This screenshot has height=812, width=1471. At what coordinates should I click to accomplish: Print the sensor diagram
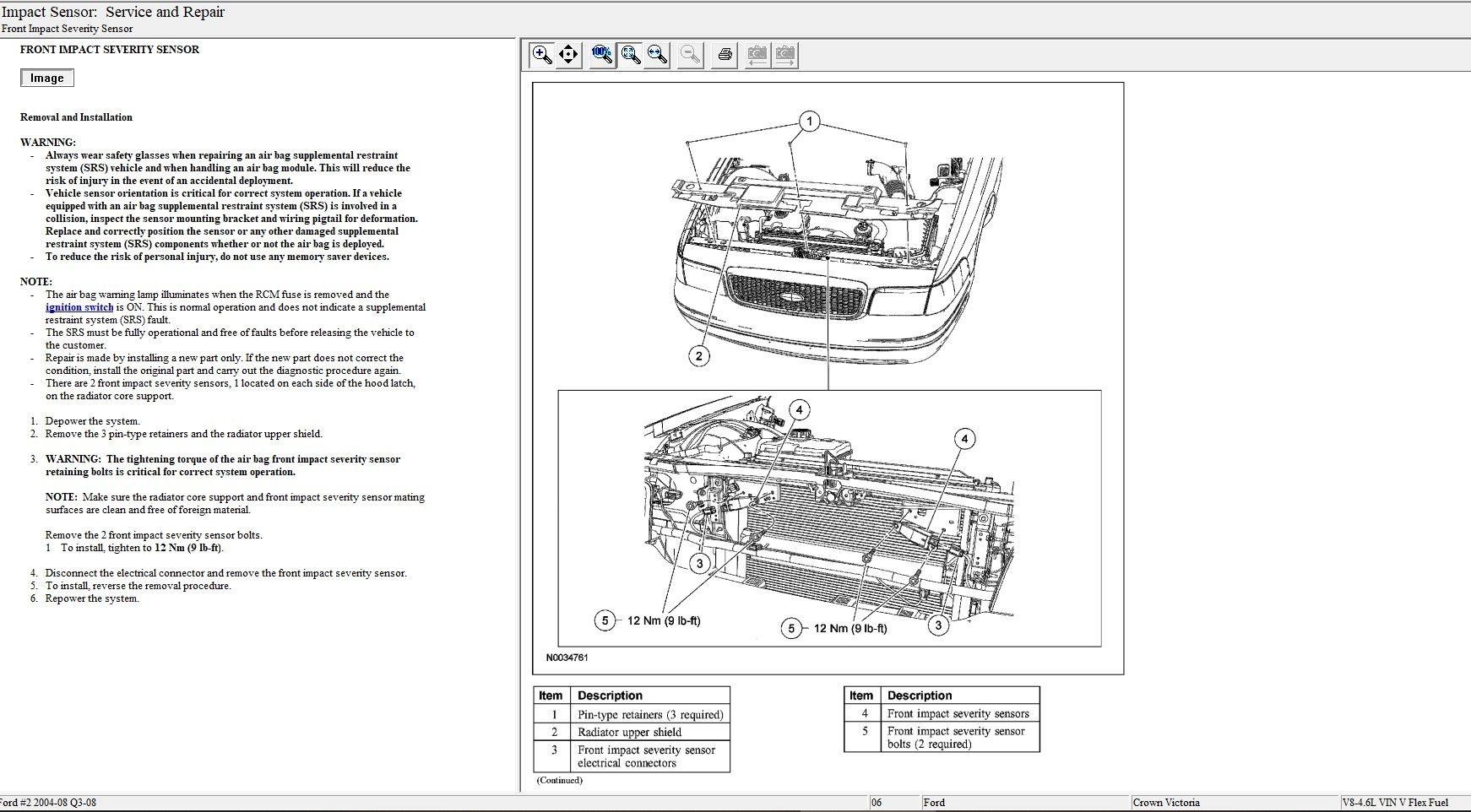pyautogui.click(x=725, y=55)
